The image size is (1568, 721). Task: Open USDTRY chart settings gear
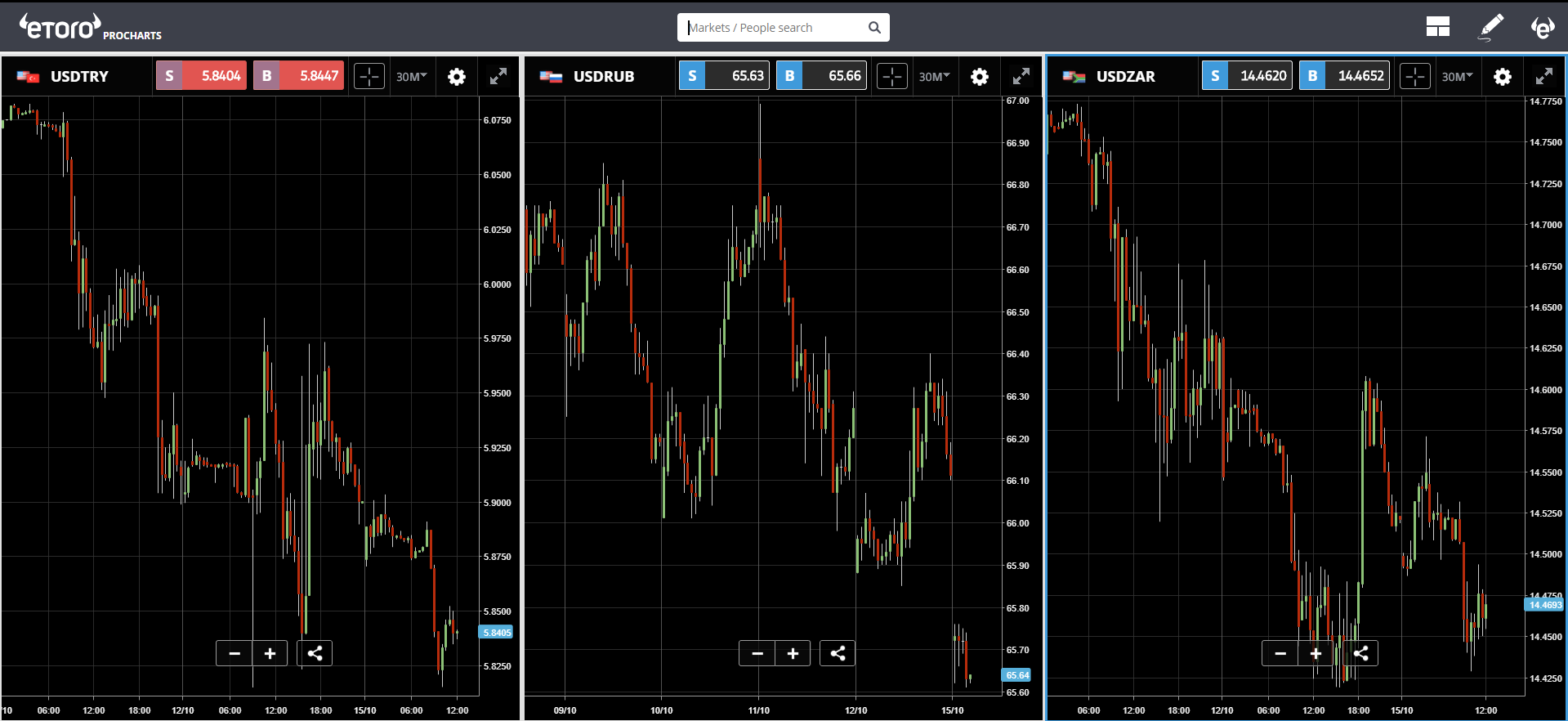click(x=457, y=77)
